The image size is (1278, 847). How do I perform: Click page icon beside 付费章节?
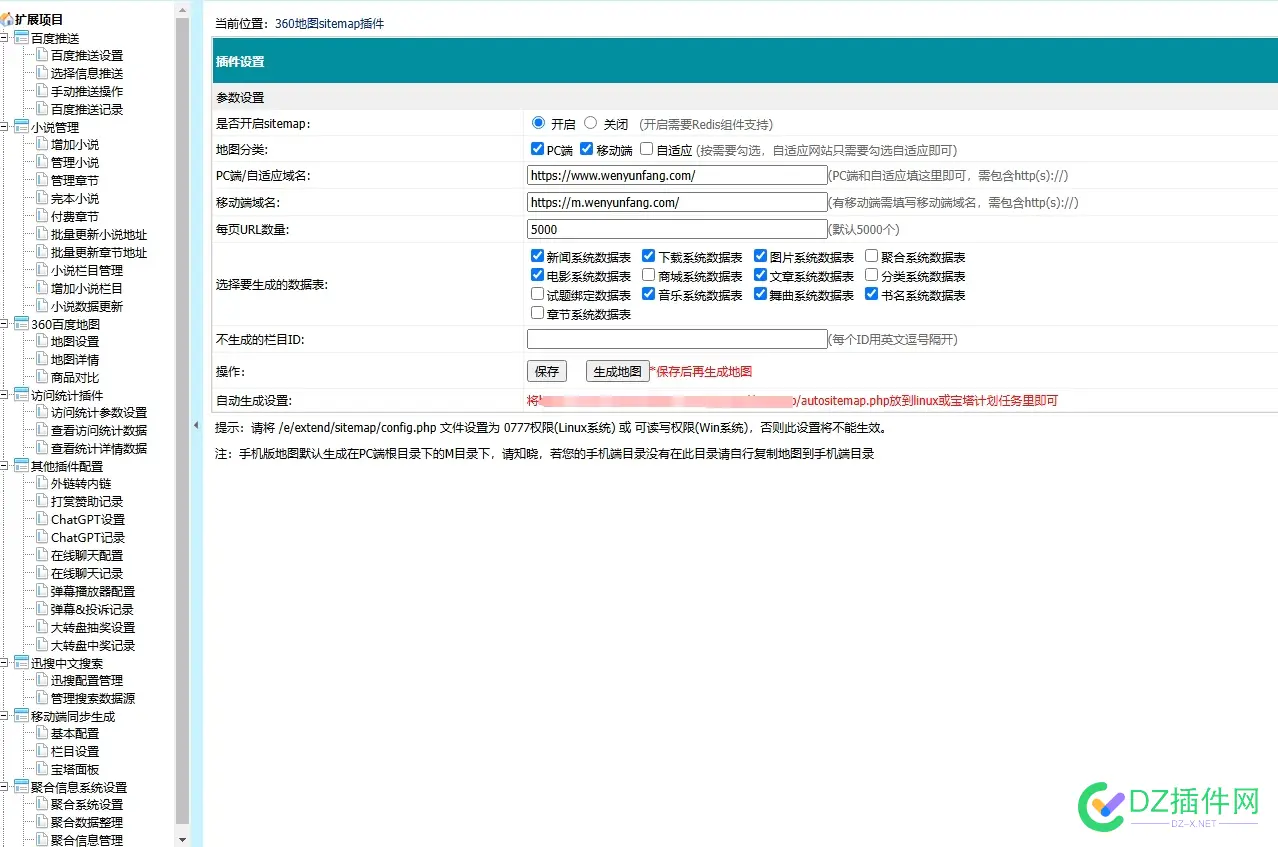coord(42,216)
